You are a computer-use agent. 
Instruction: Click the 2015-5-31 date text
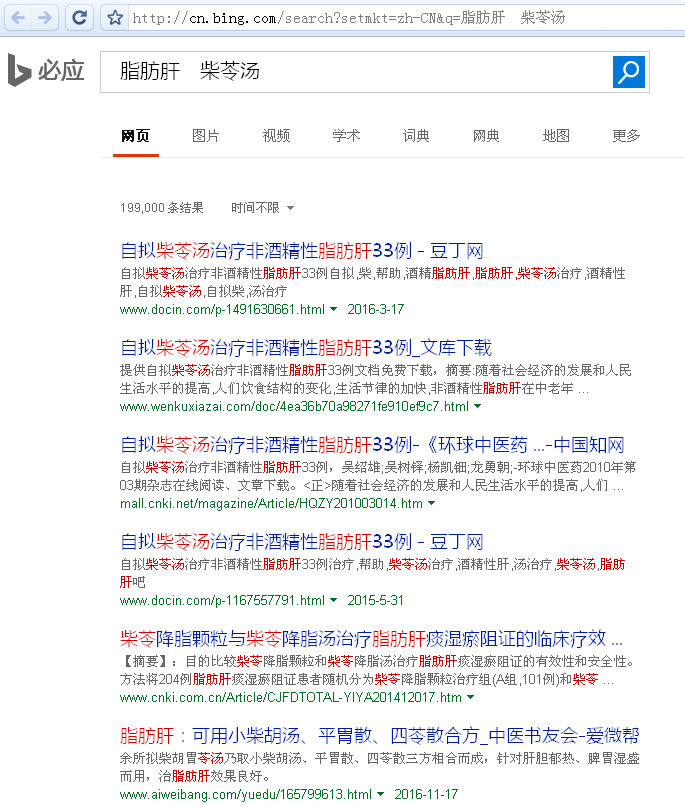point(376,601)
